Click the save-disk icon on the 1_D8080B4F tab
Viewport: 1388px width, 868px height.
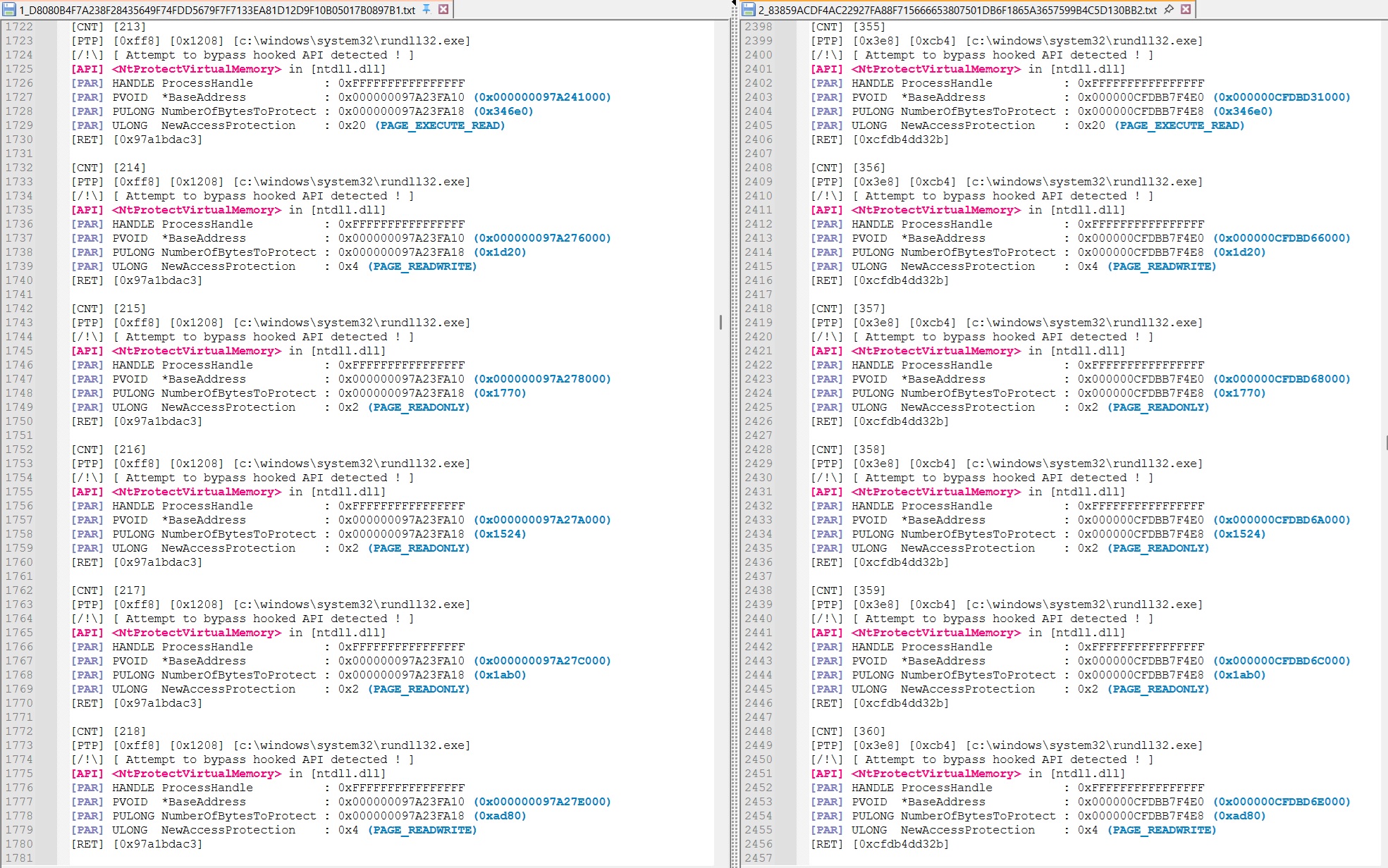9,9
